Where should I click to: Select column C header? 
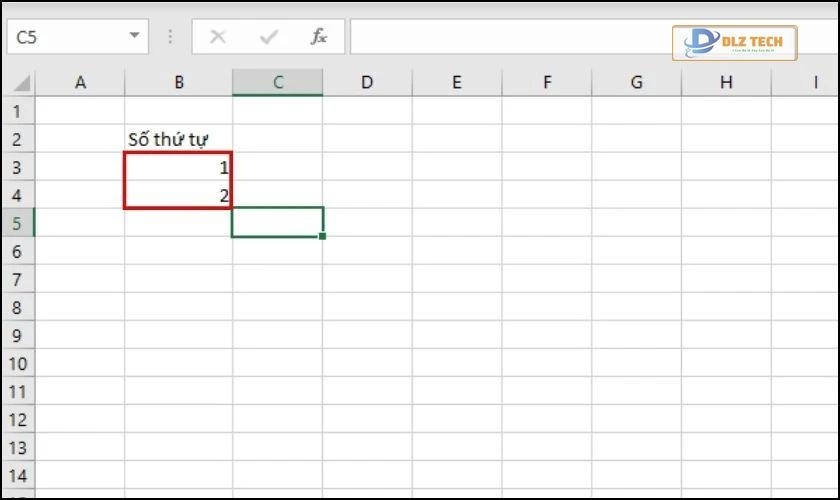[277, 83]
